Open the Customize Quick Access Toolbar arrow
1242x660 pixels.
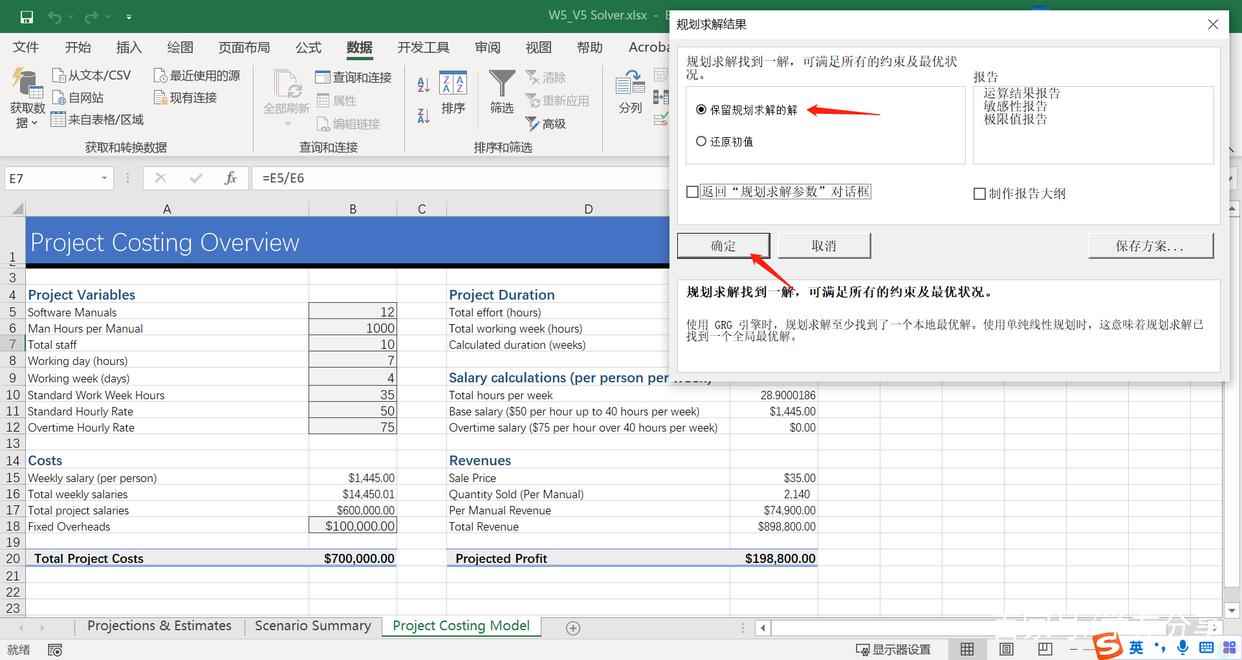pyautogui.click(x=130, y=18)
